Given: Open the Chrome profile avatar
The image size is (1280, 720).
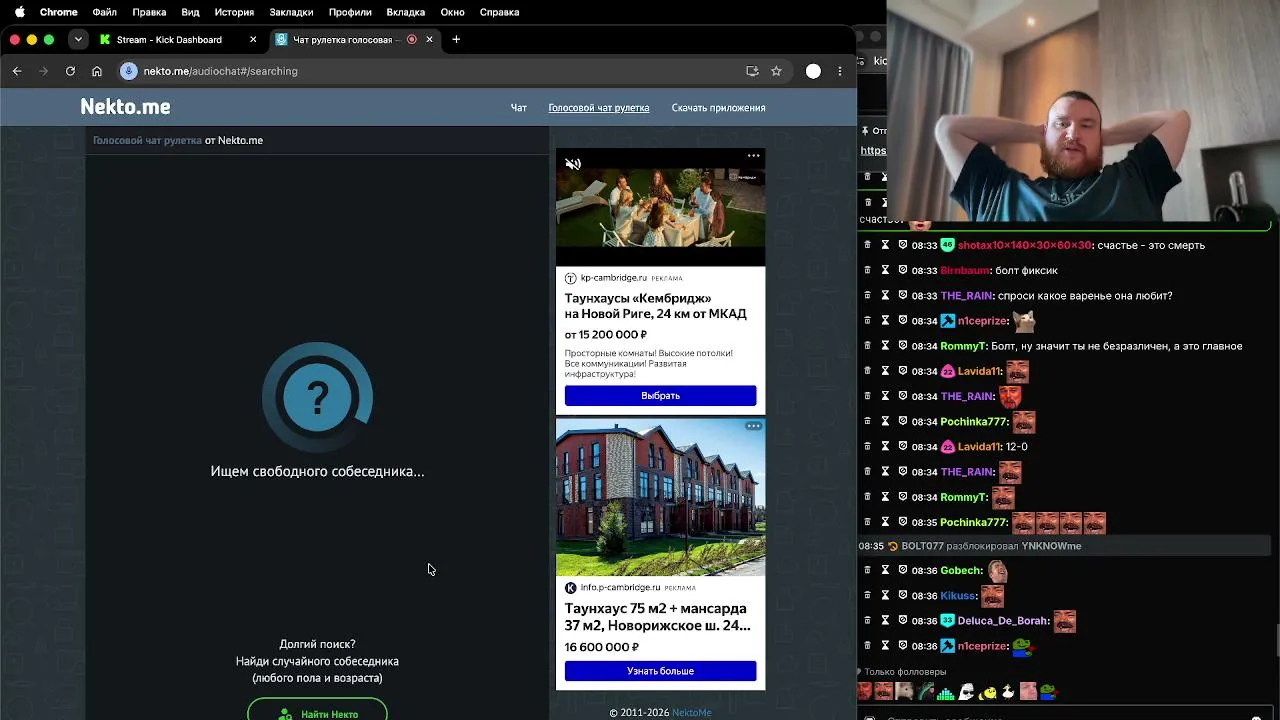Looking at the screenshot, I should pos(813,71).
